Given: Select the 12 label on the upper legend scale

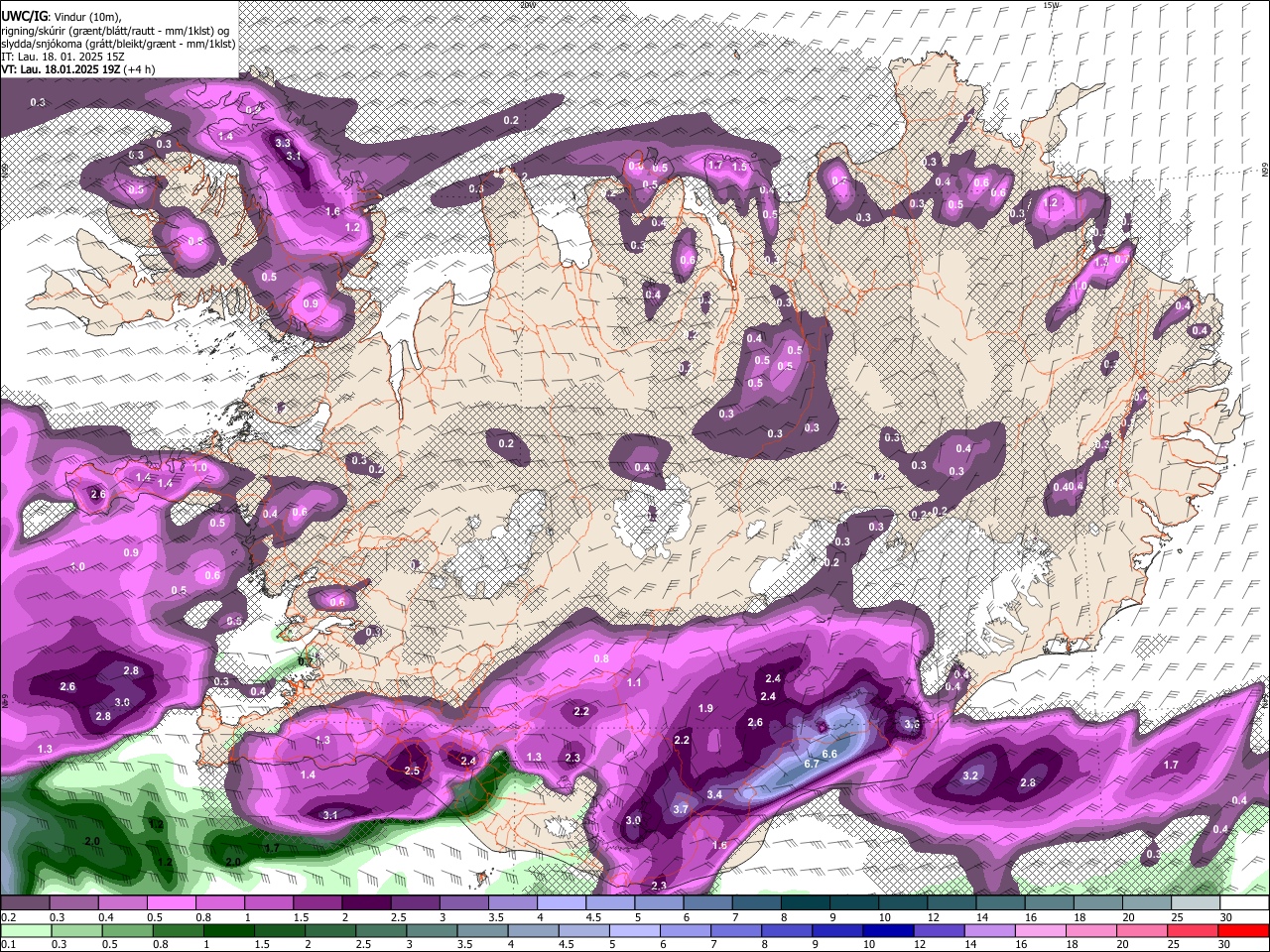Looking at the screenshot, I should pyautogui.click(x=932, y=917).
